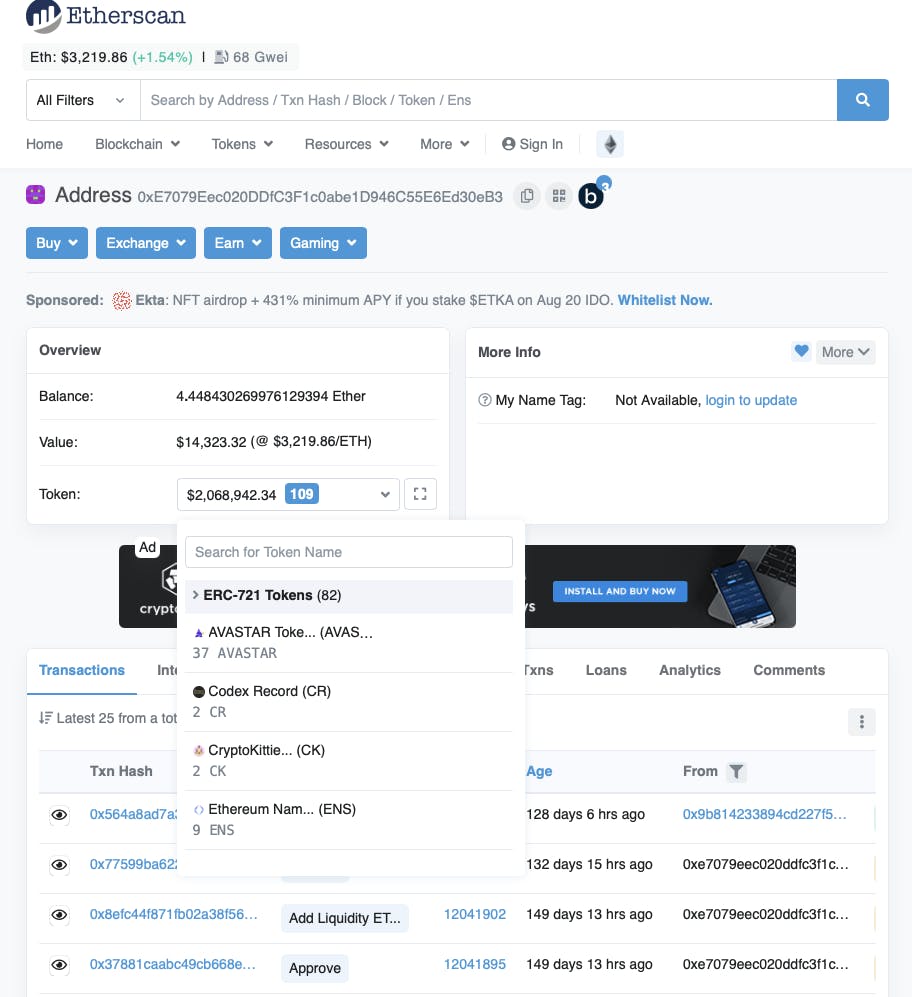Preview transaction 0x564a8ad7a with eye icon
The image size is (912, 997).
click(59, 815)
